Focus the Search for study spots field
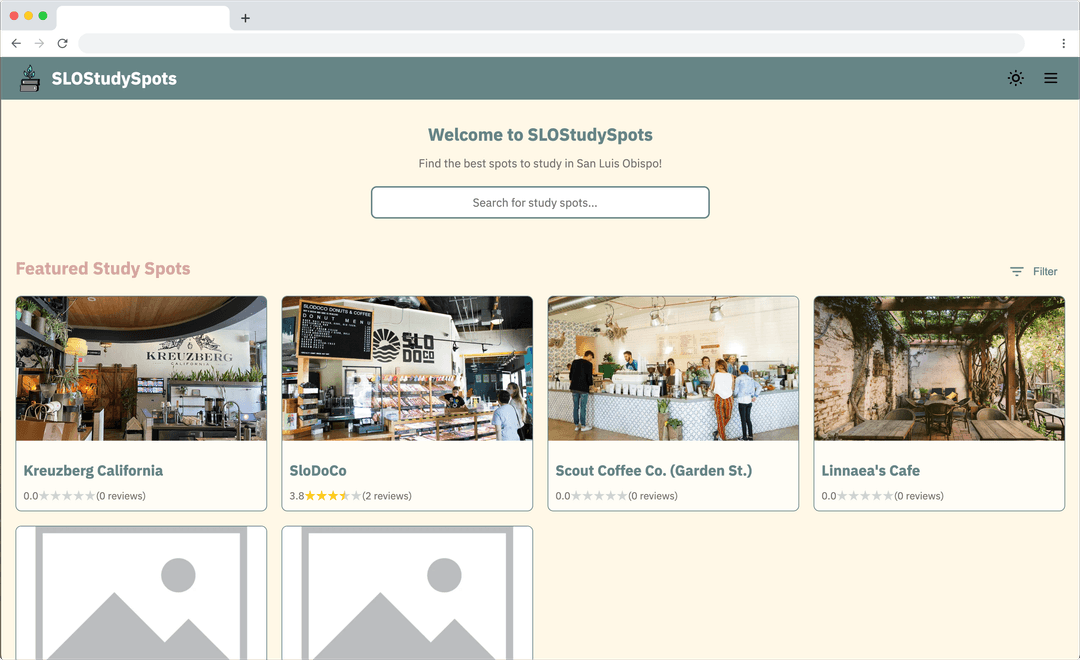Image resolution: width=1080 pixels, height=660 pixels. tap(540, 202)
